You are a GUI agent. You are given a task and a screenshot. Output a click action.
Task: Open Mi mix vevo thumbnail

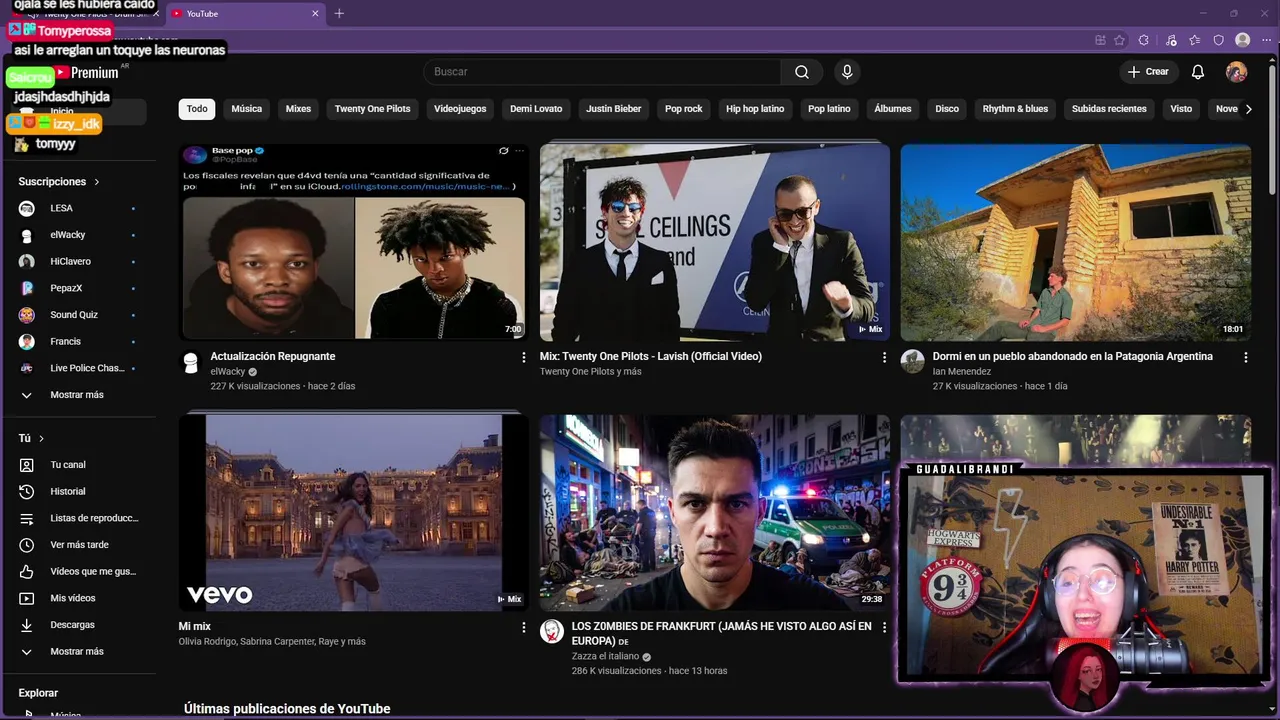[354, 512]
